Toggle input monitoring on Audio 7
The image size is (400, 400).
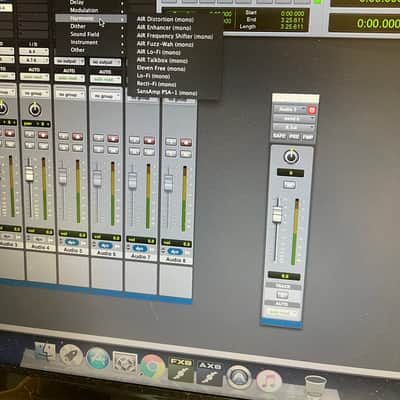pos(134,140)
